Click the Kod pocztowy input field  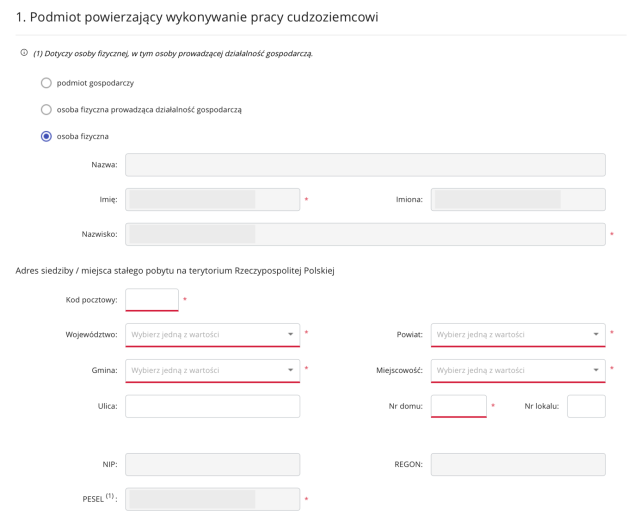click(x=152, y=300)
